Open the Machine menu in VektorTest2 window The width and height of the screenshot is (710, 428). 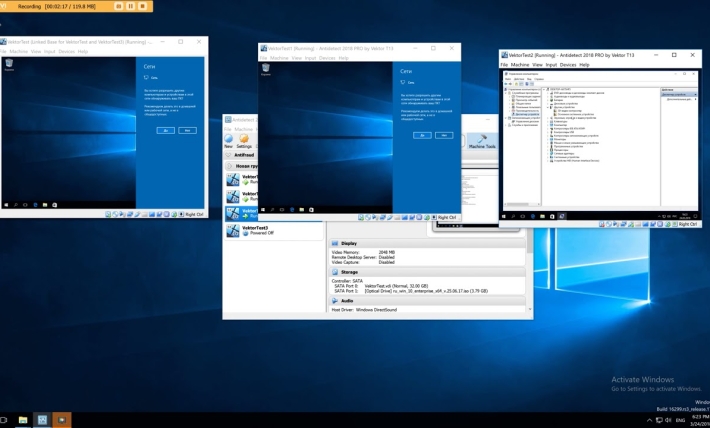click(520, 65)
